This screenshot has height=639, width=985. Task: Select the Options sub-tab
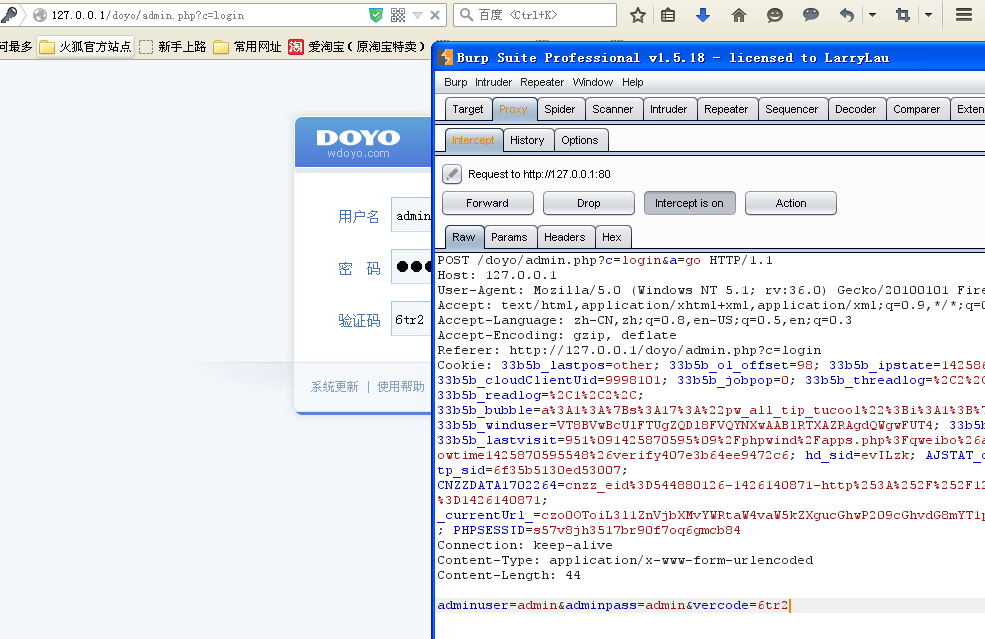coord(580,140)
